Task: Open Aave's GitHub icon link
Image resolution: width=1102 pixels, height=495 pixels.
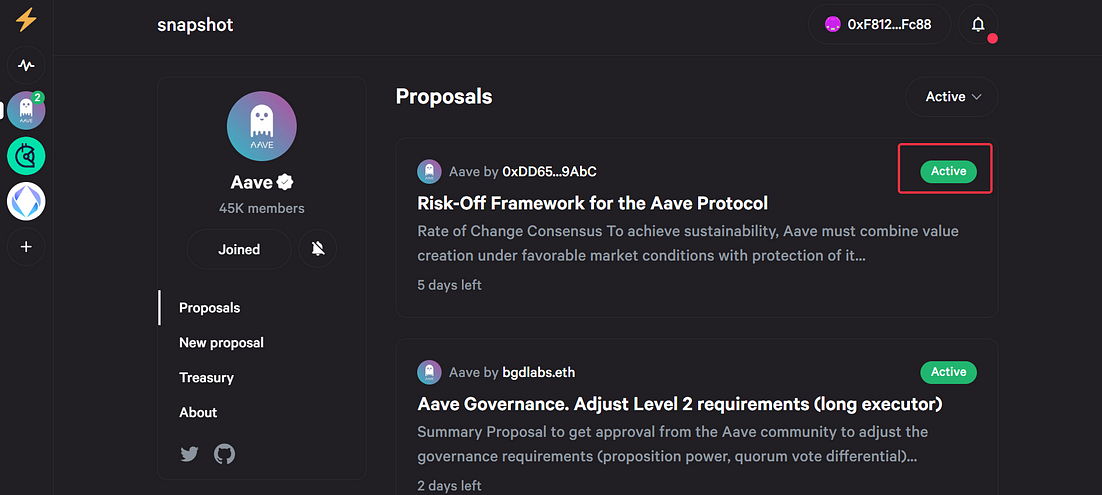Action: coord(224,454)
